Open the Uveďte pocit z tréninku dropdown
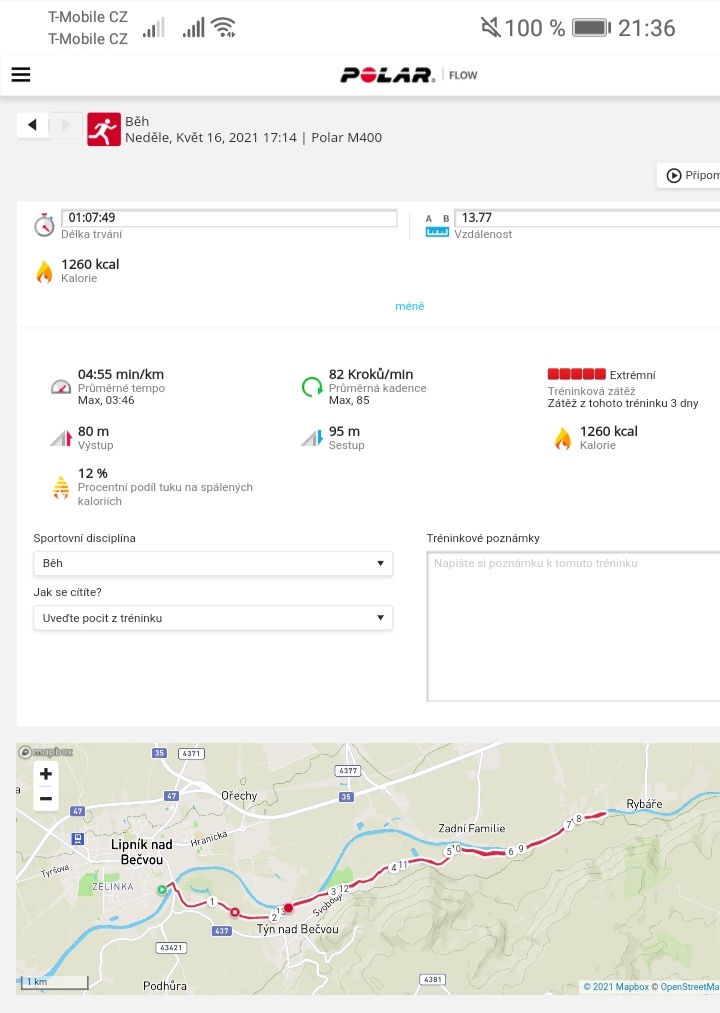720x1013 pixels. pos(213,618)
